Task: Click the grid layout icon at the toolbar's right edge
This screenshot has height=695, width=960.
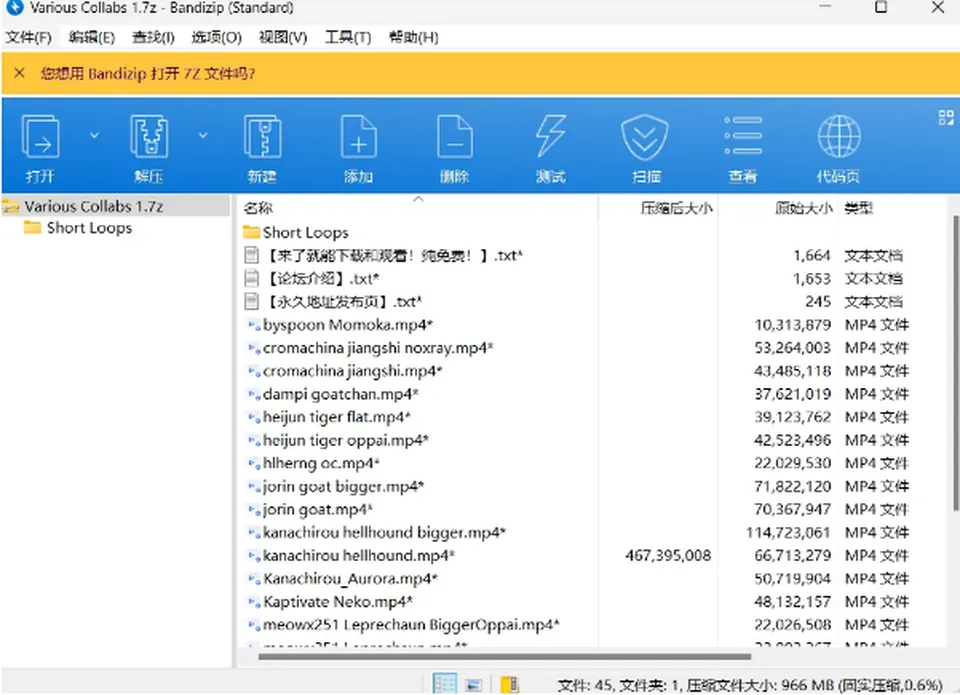Action: point(946,118)
